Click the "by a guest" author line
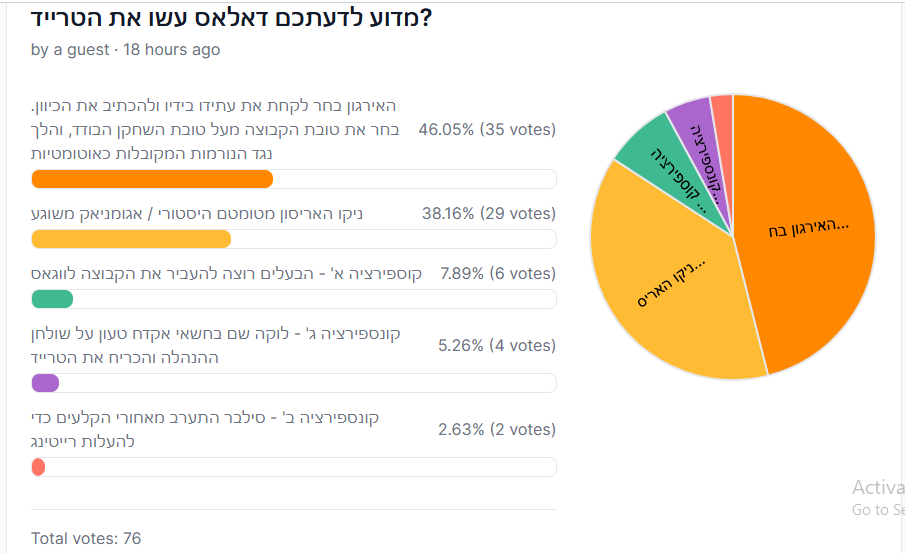Image resolution: width=905 pixels, height=553 pixels. (125, 50)
